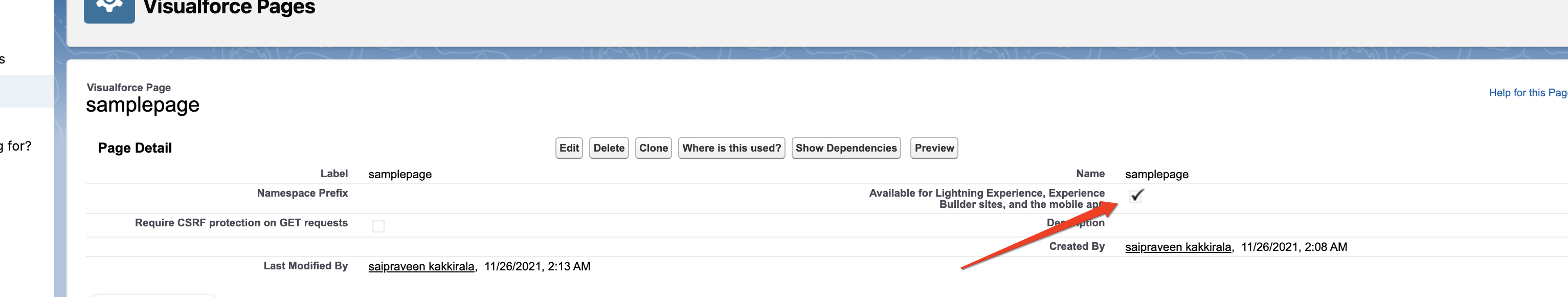Toggle Require CSRF protection on GET requests checkbox
This screenshot has height=297, width=1568.
point(378,226)
